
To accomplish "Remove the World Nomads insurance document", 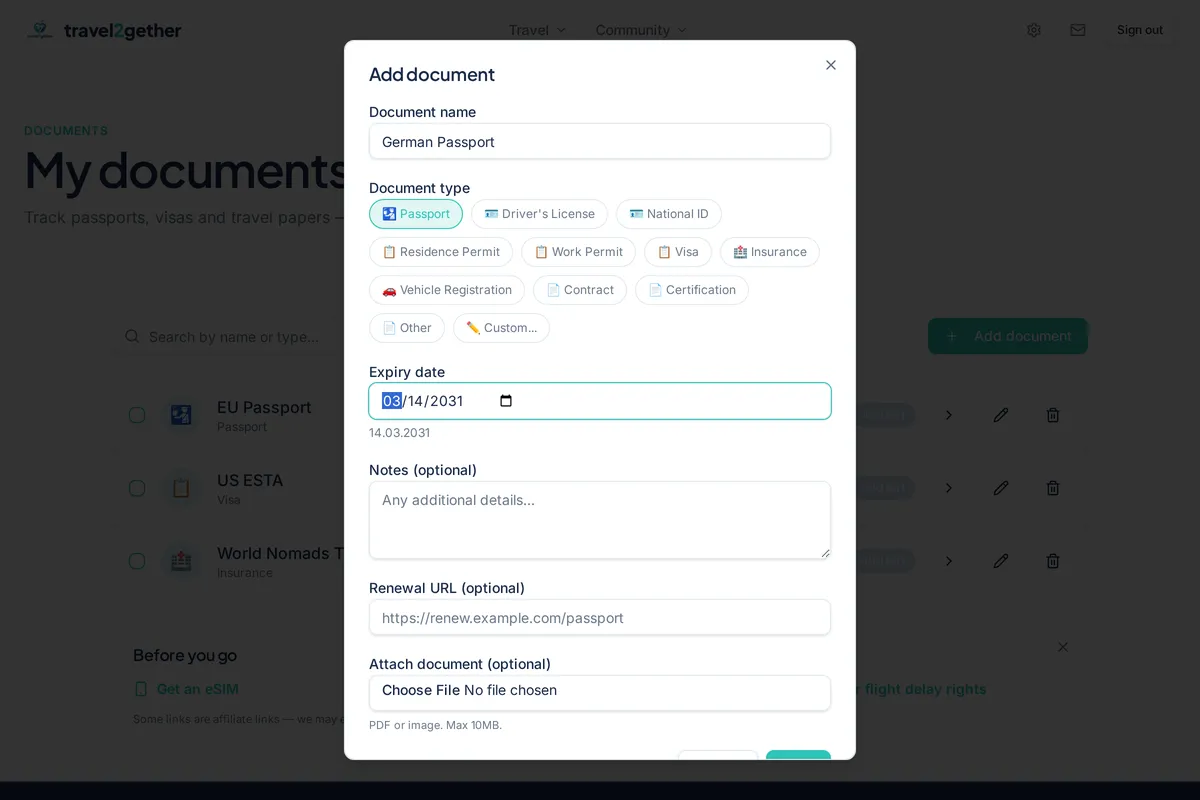I will tap(1053, 561).
